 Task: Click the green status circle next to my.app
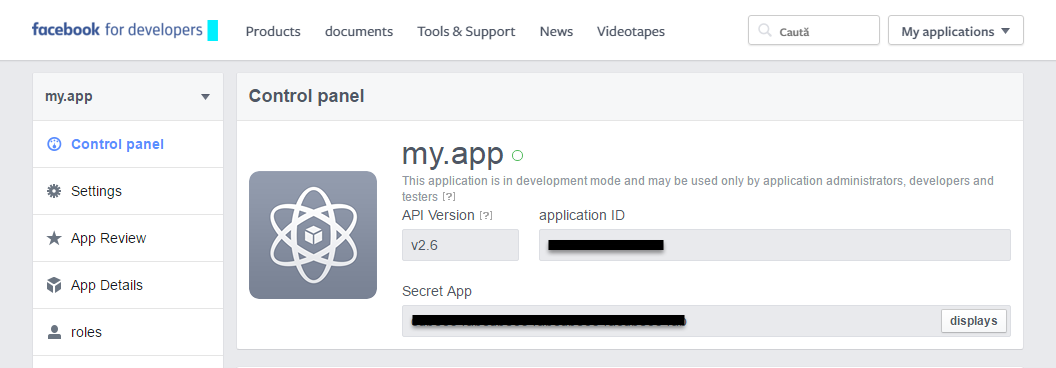pyautogui.click(x=517, y=156)
